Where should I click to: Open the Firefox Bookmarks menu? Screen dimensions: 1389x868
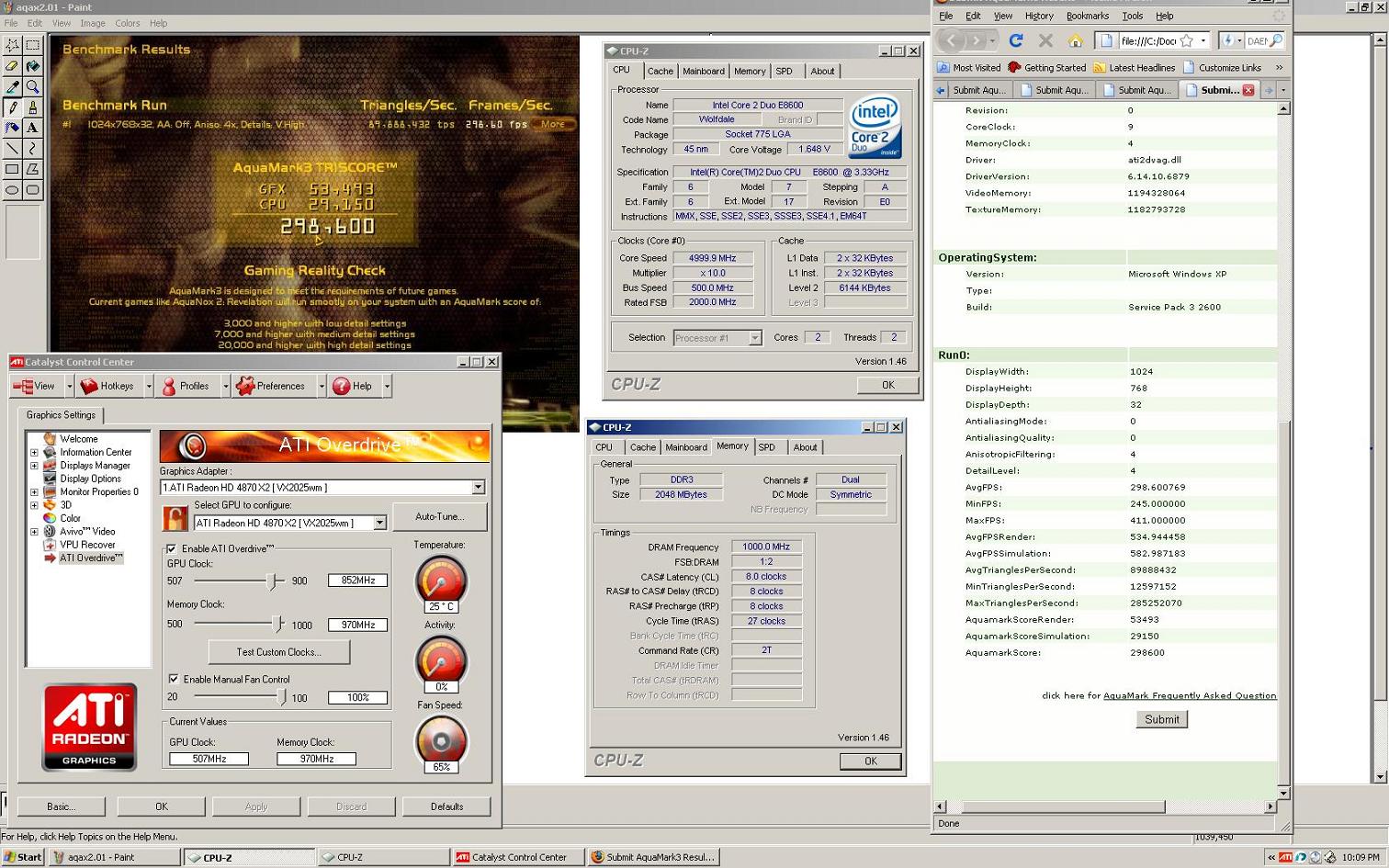click(x=1088, y=16)
